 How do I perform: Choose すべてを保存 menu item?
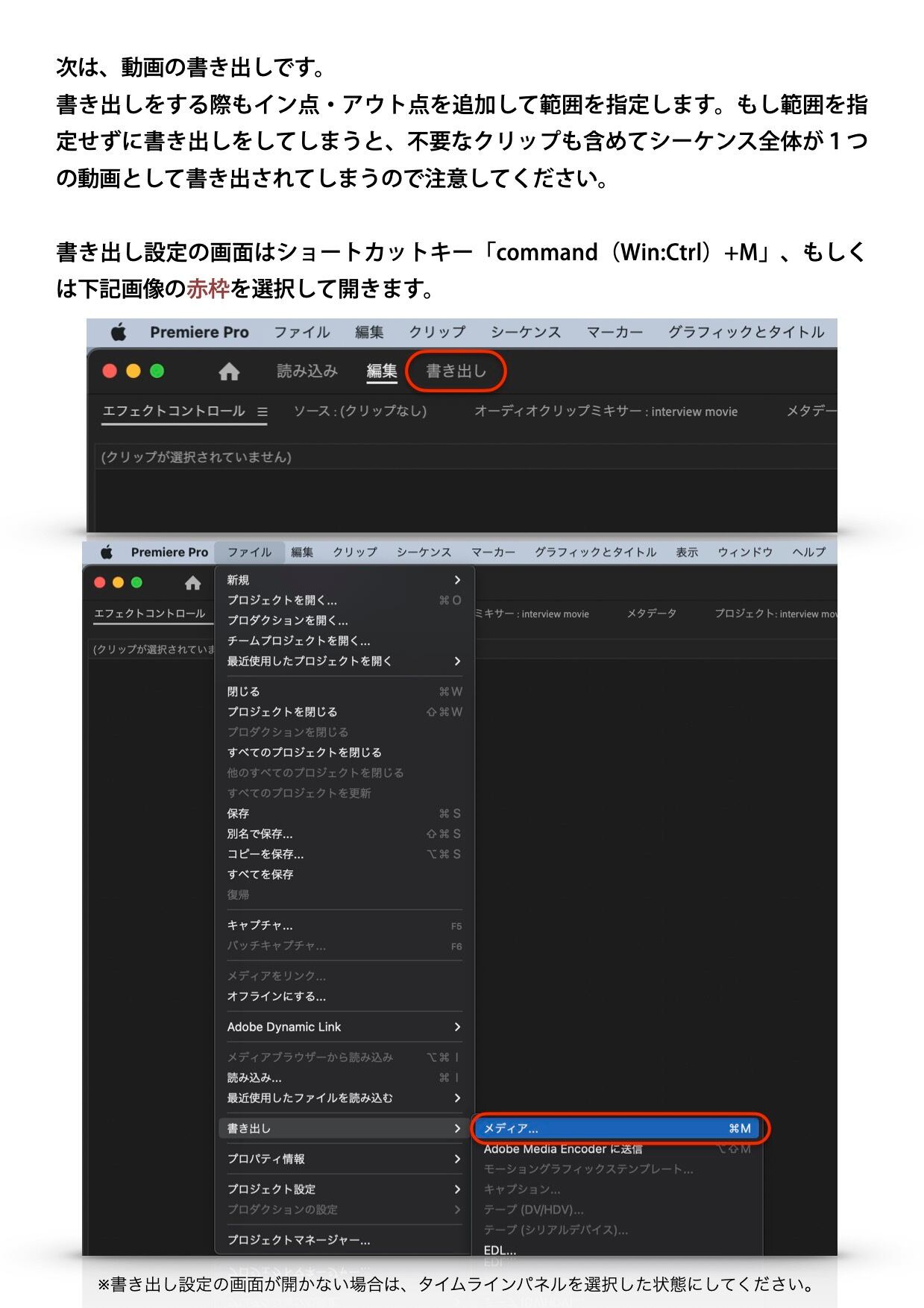[345, 874]
